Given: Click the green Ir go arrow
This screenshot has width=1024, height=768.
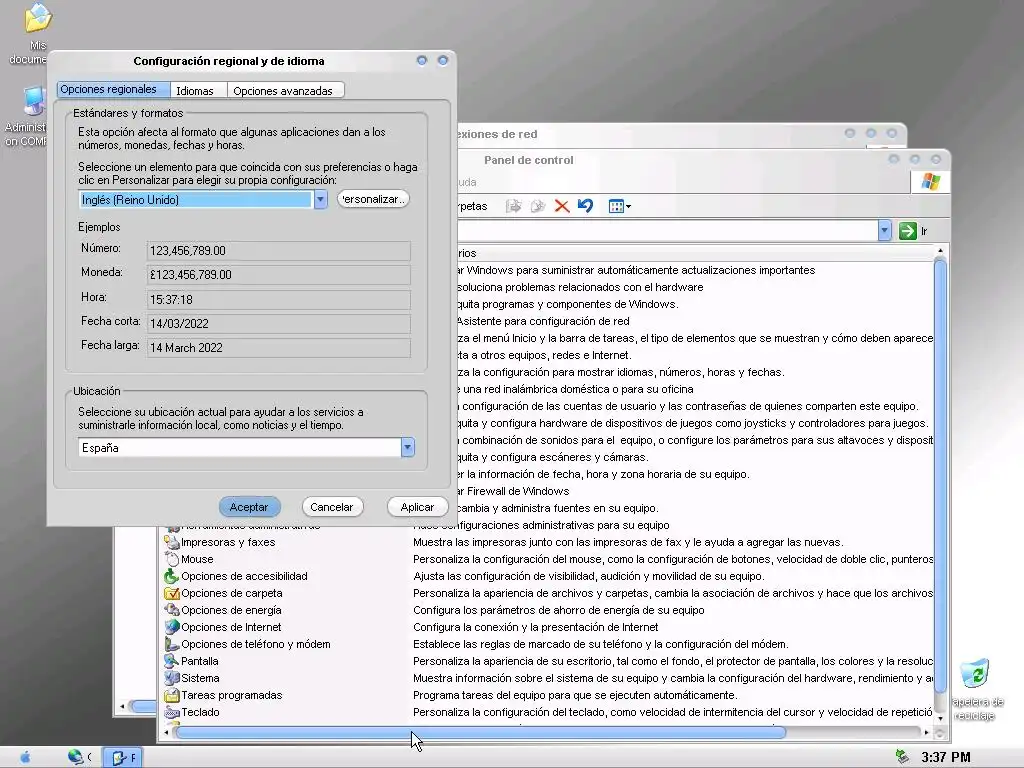Looking at the screenshot, I should coord(907,231).
